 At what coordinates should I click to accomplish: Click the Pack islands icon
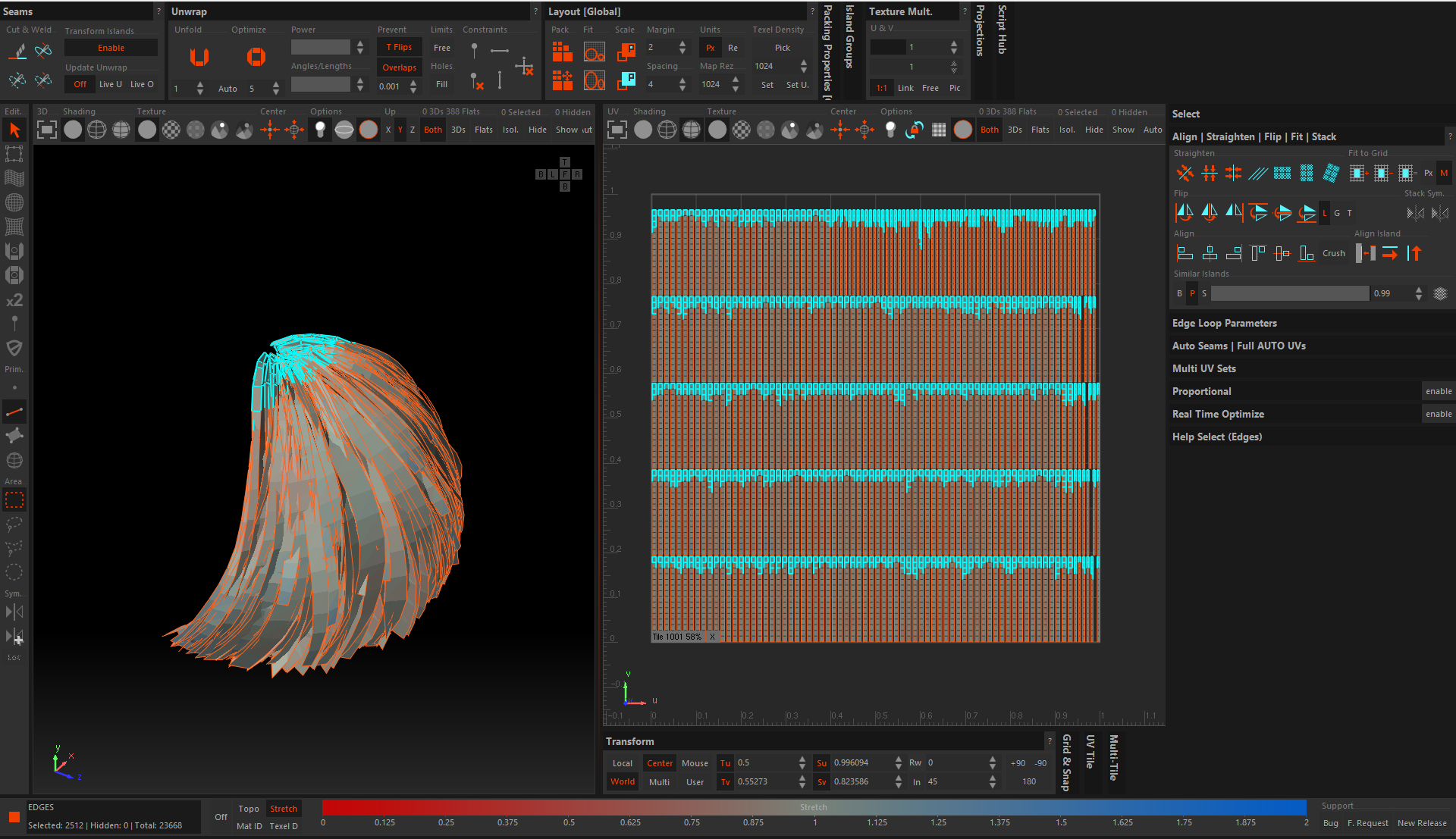click(x=562, y=52)
